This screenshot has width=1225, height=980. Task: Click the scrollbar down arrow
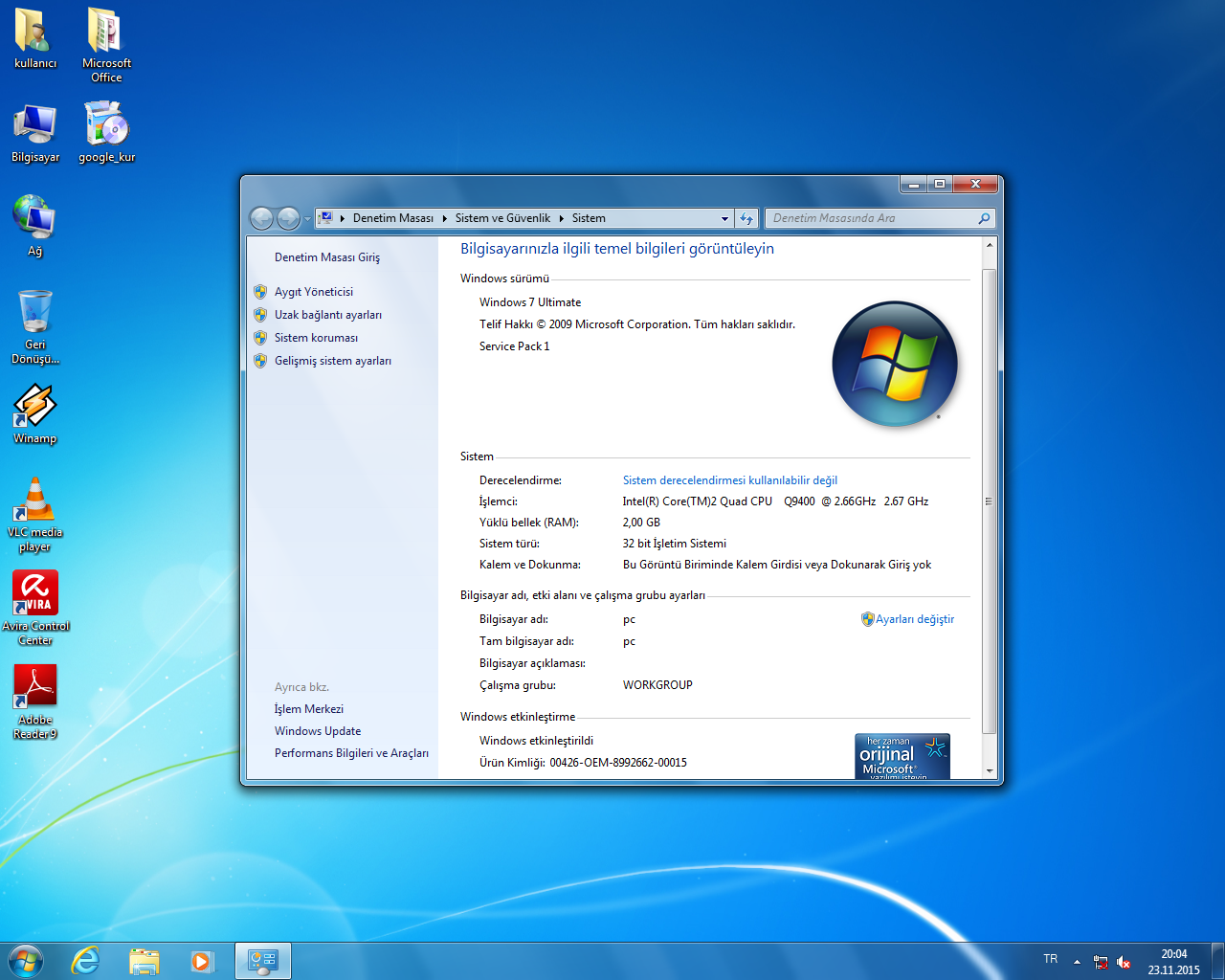point(990,771)
